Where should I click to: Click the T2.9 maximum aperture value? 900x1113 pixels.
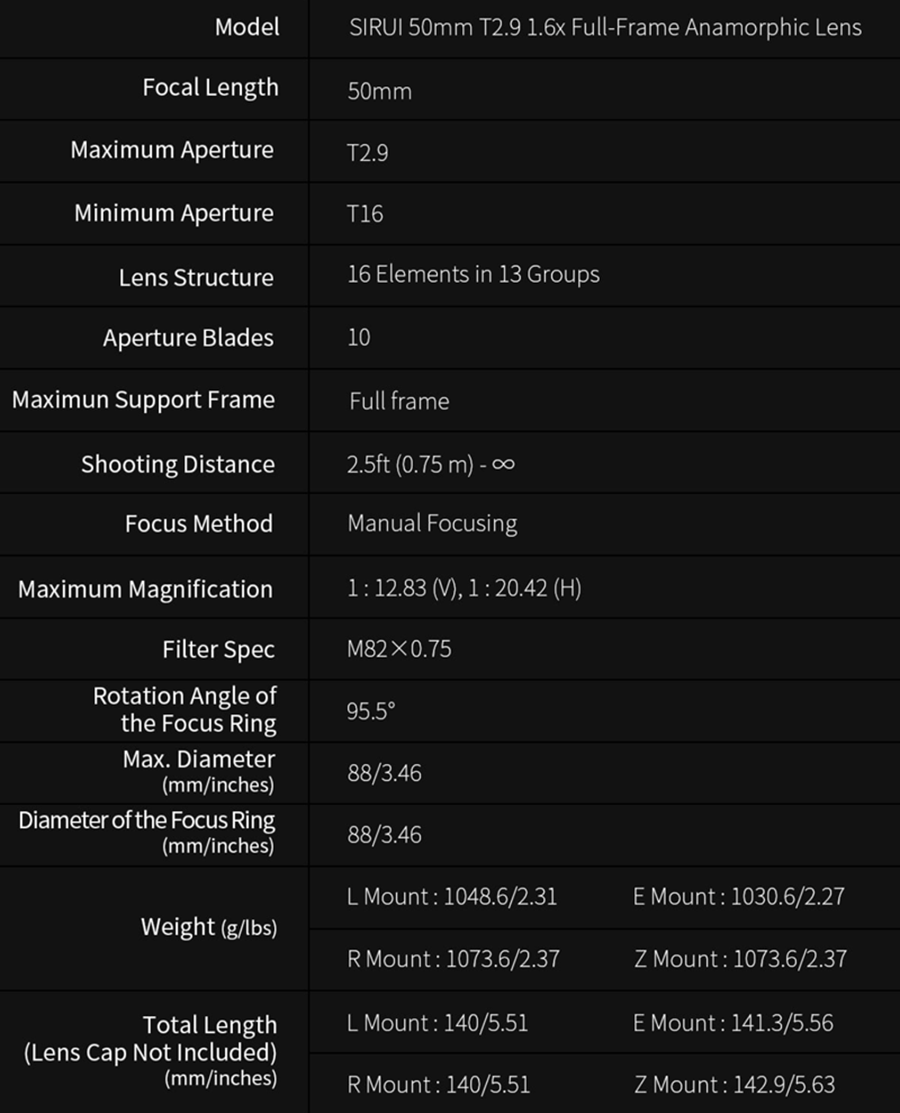[x=367, y=153]
